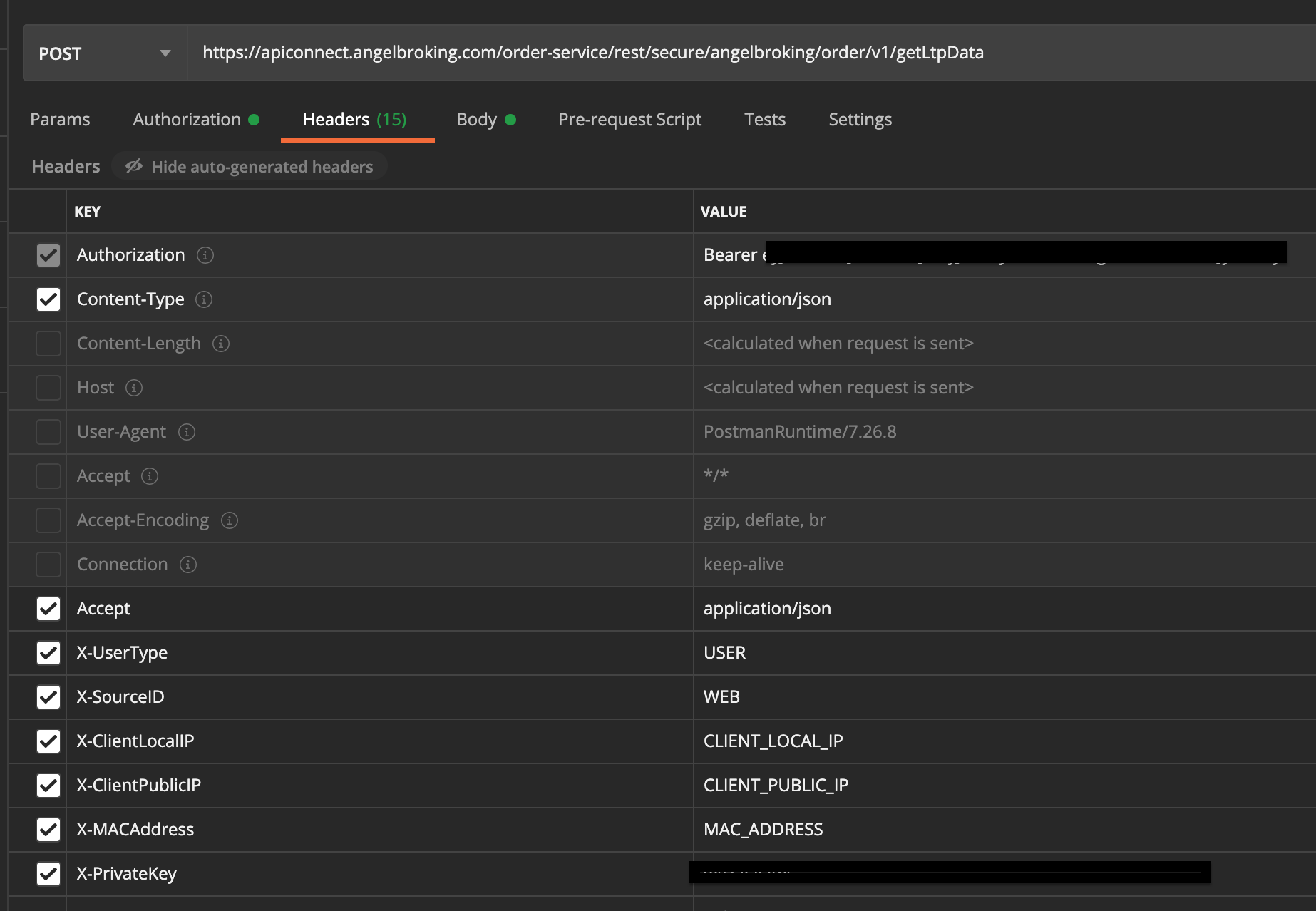
Task: Open the Pre-request Script tab
Action: click(x=629, y=120)
